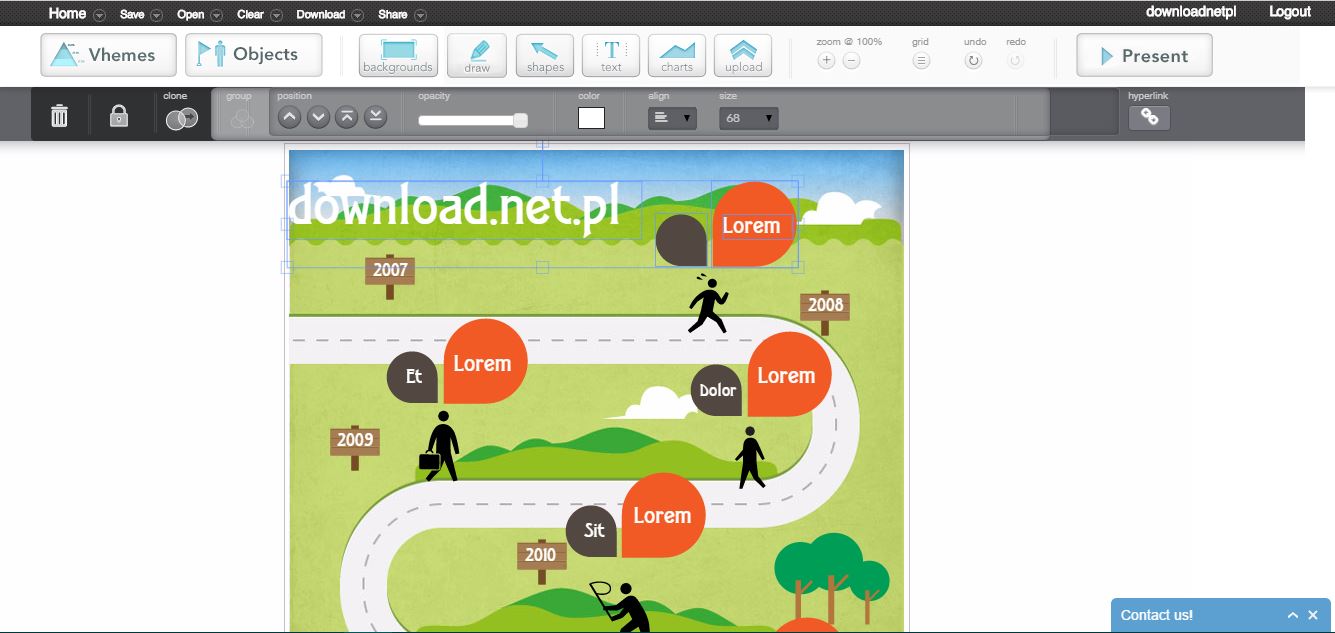Select the orange Lorem bubble beside Sit
The height and width of the screenshot is (633, 1335).
pyautogui.click(x=663, y=515)
